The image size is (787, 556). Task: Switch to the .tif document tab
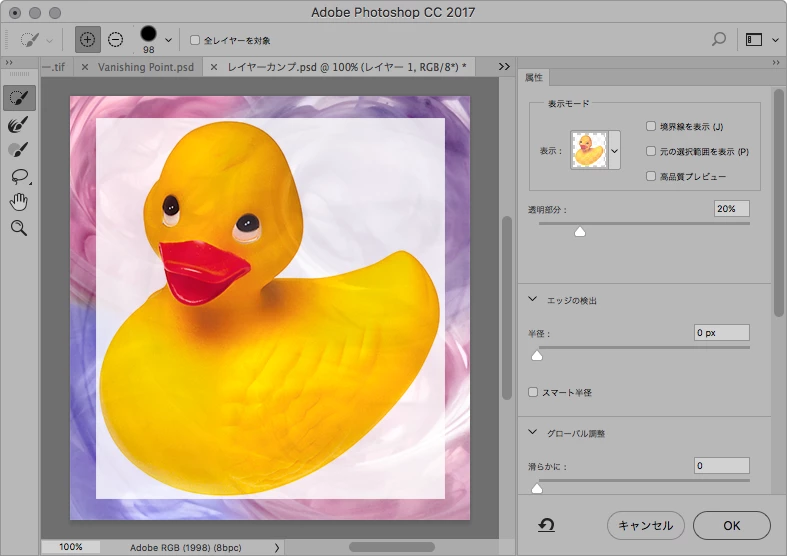[x=55, y=67]
